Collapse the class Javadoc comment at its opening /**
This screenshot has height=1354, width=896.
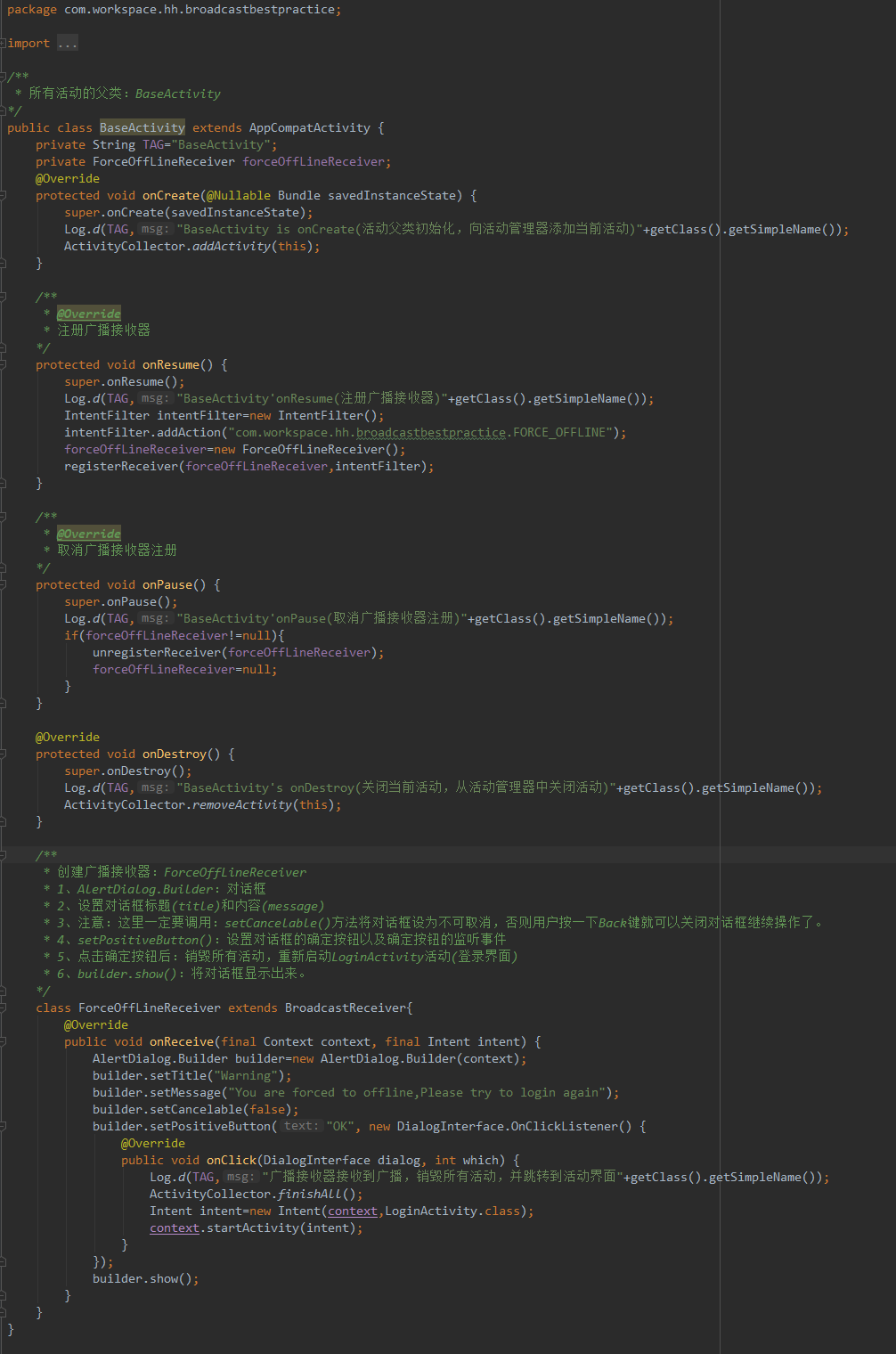click(x=4, y=77)
